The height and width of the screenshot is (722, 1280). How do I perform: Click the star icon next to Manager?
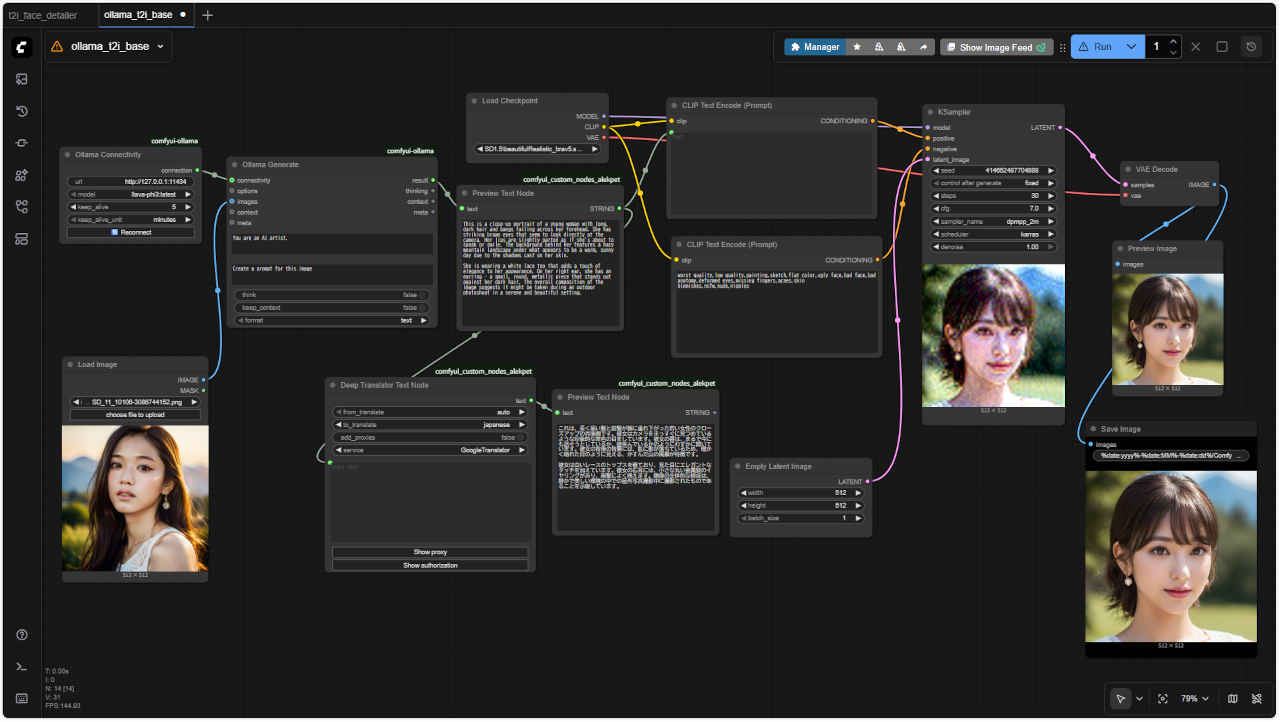point(857,47)
